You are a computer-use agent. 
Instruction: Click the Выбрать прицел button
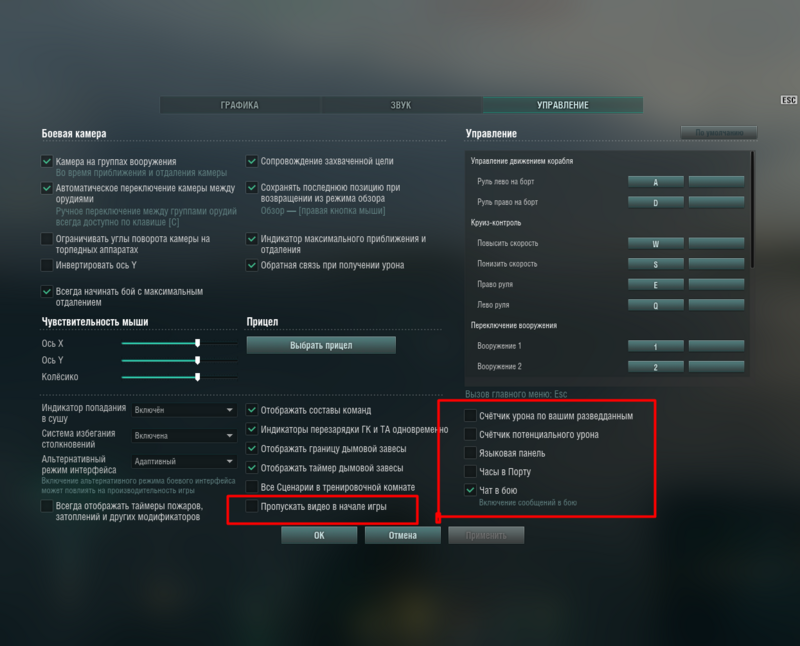[321, 345]
